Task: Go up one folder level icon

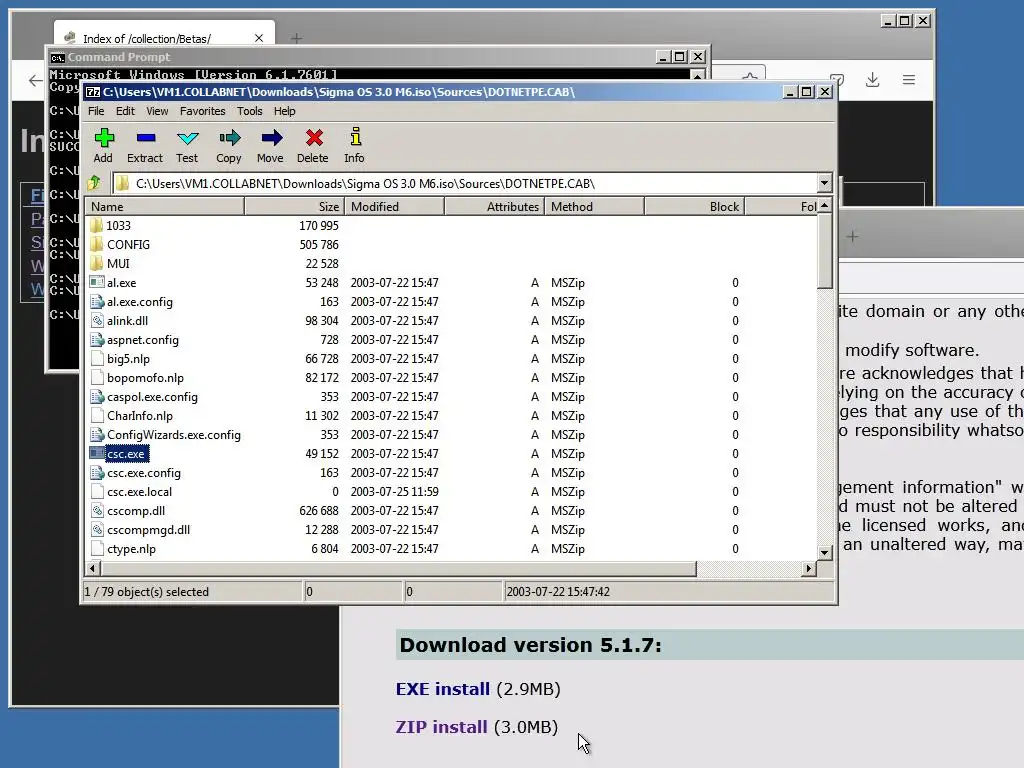Action: [95, 184]
